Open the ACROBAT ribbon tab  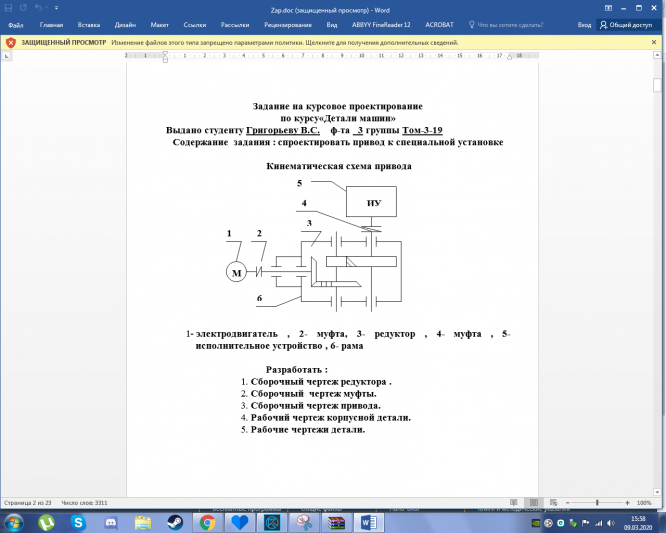(x=440, y=25)
